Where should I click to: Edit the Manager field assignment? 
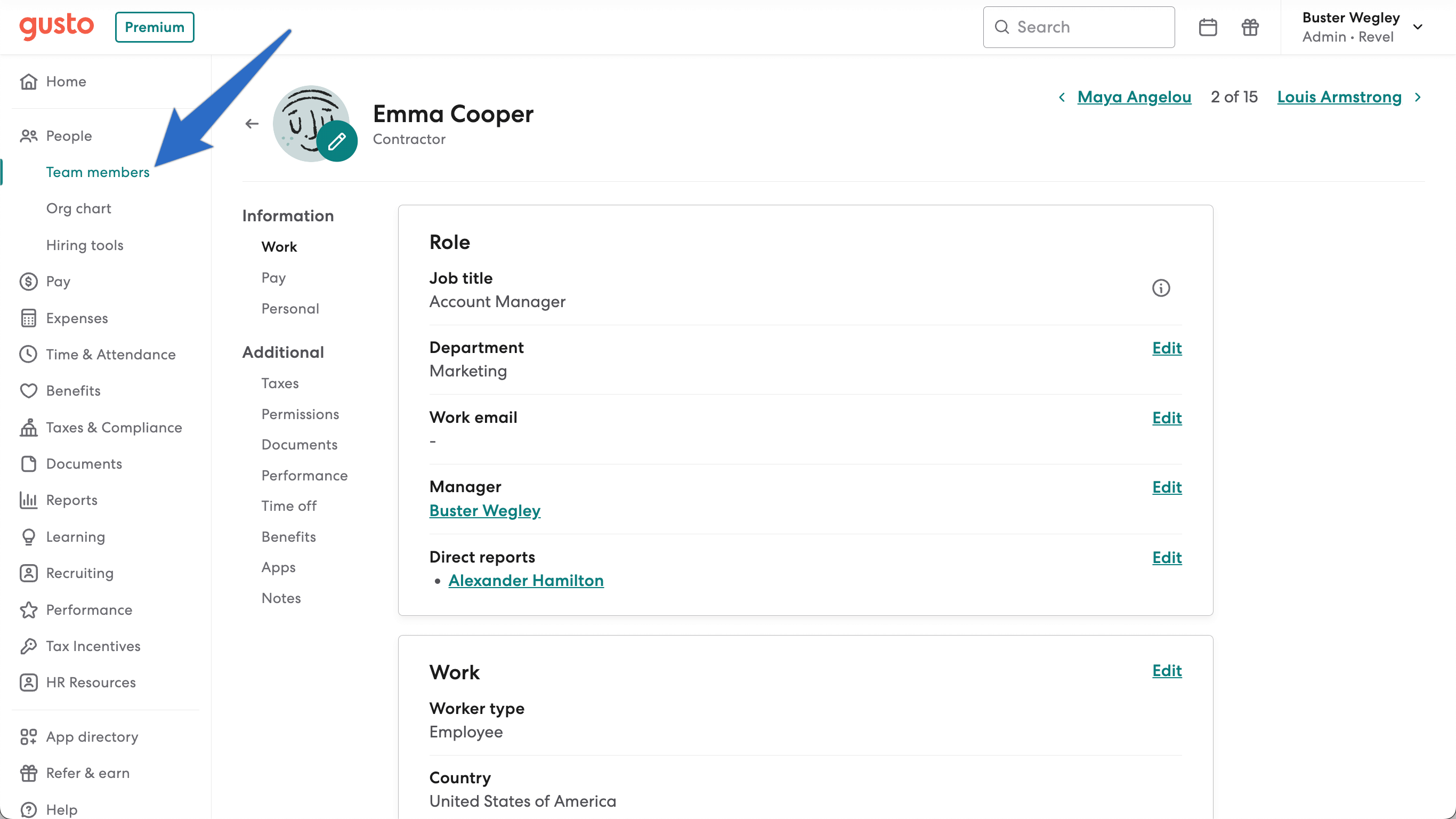click(x=1166, y=488)
